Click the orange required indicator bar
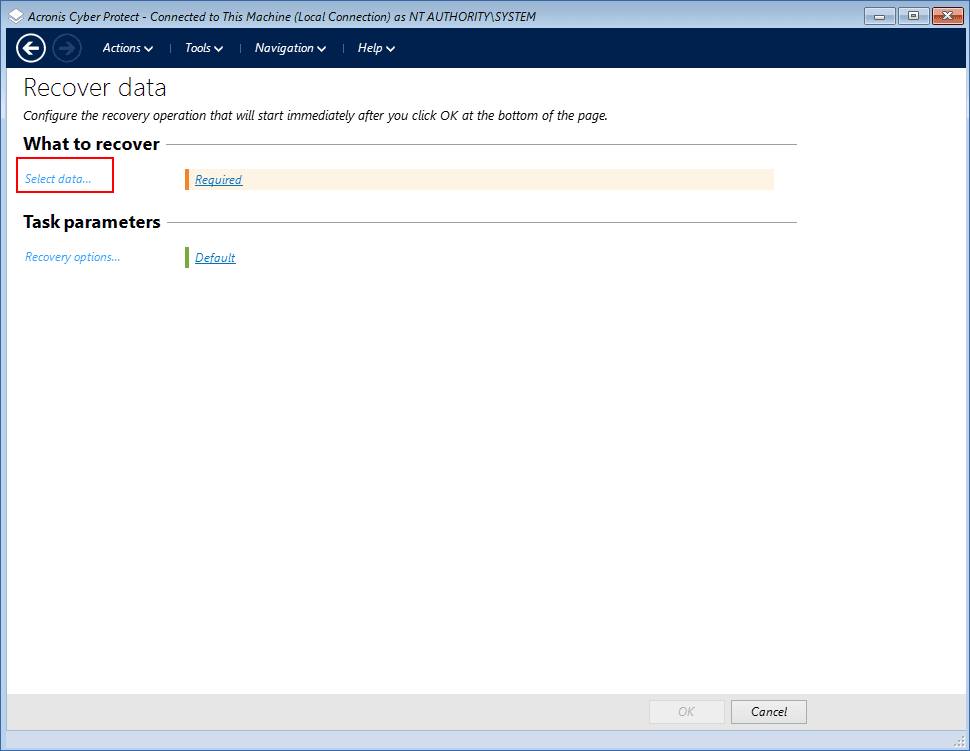Image resolution: width=970 pixels, height=751 pixels. point(187,179)
